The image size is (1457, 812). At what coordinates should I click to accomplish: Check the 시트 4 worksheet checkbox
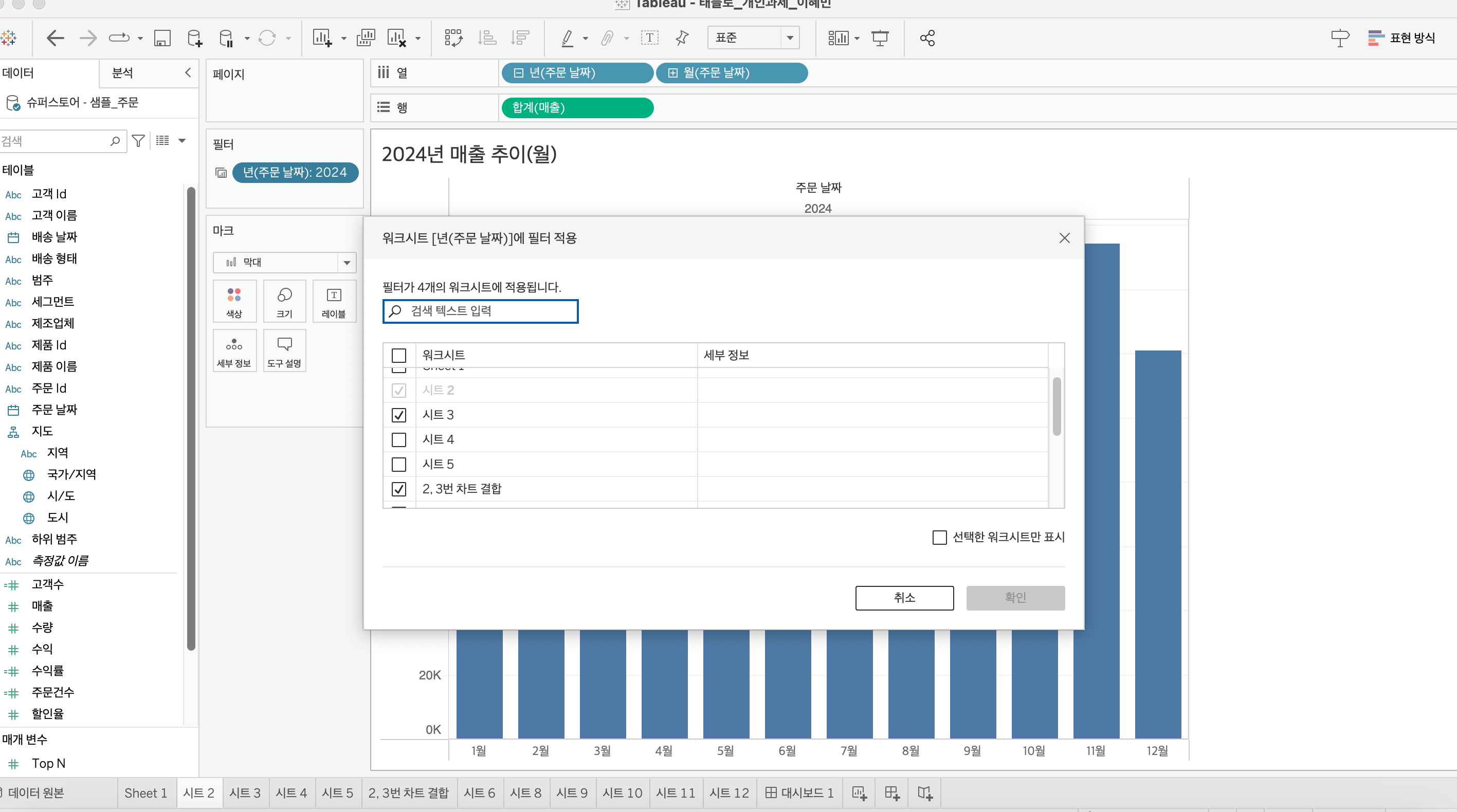(x=399, y=439)
